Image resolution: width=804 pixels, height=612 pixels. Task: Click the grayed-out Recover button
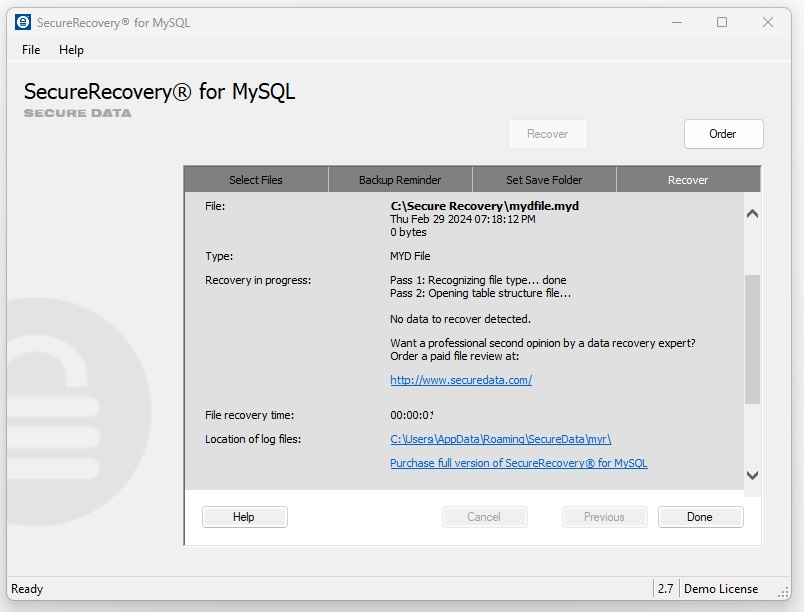(x=548, y=133)
